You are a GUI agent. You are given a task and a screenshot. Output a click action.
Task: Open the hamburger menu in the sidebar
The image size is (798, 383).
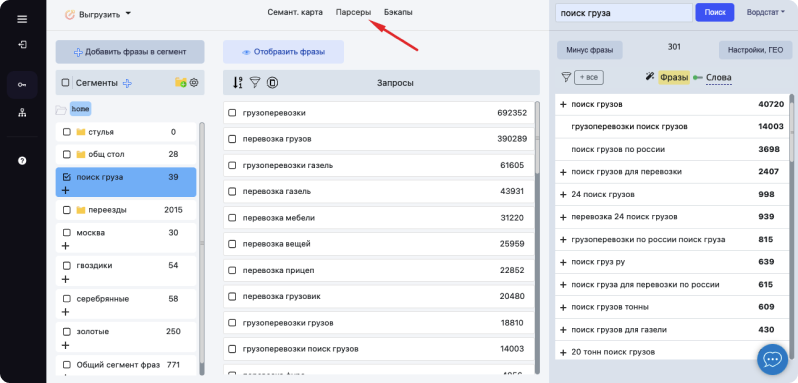[x=22, y=19]
